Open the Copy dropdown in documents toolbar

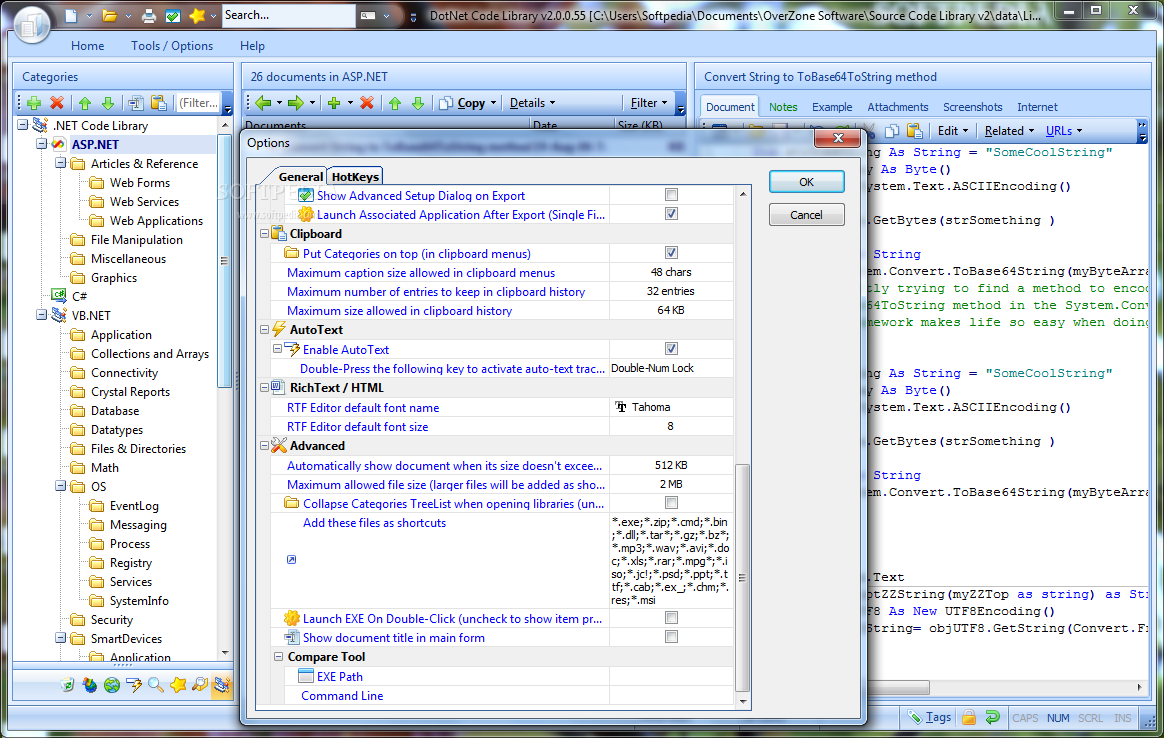tap(468, 102)
